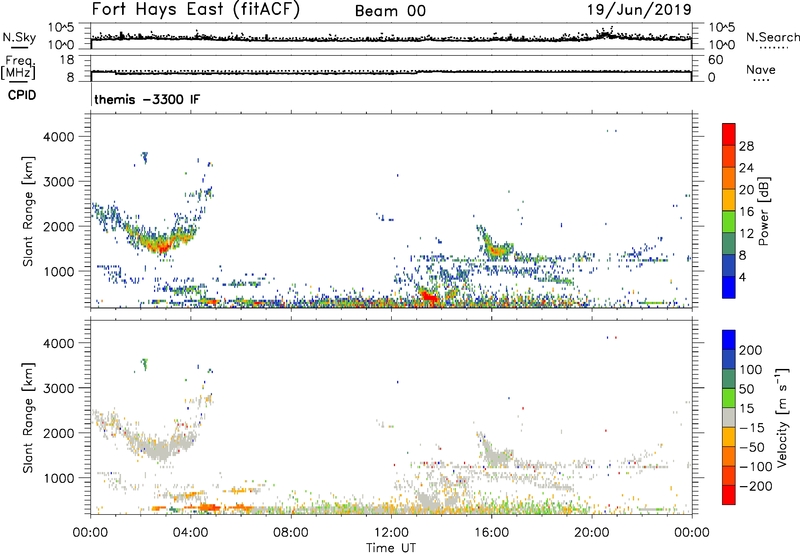Click the '16' Power colorbar tick label
The image size is (800, 554).
[x=746, y=212]
